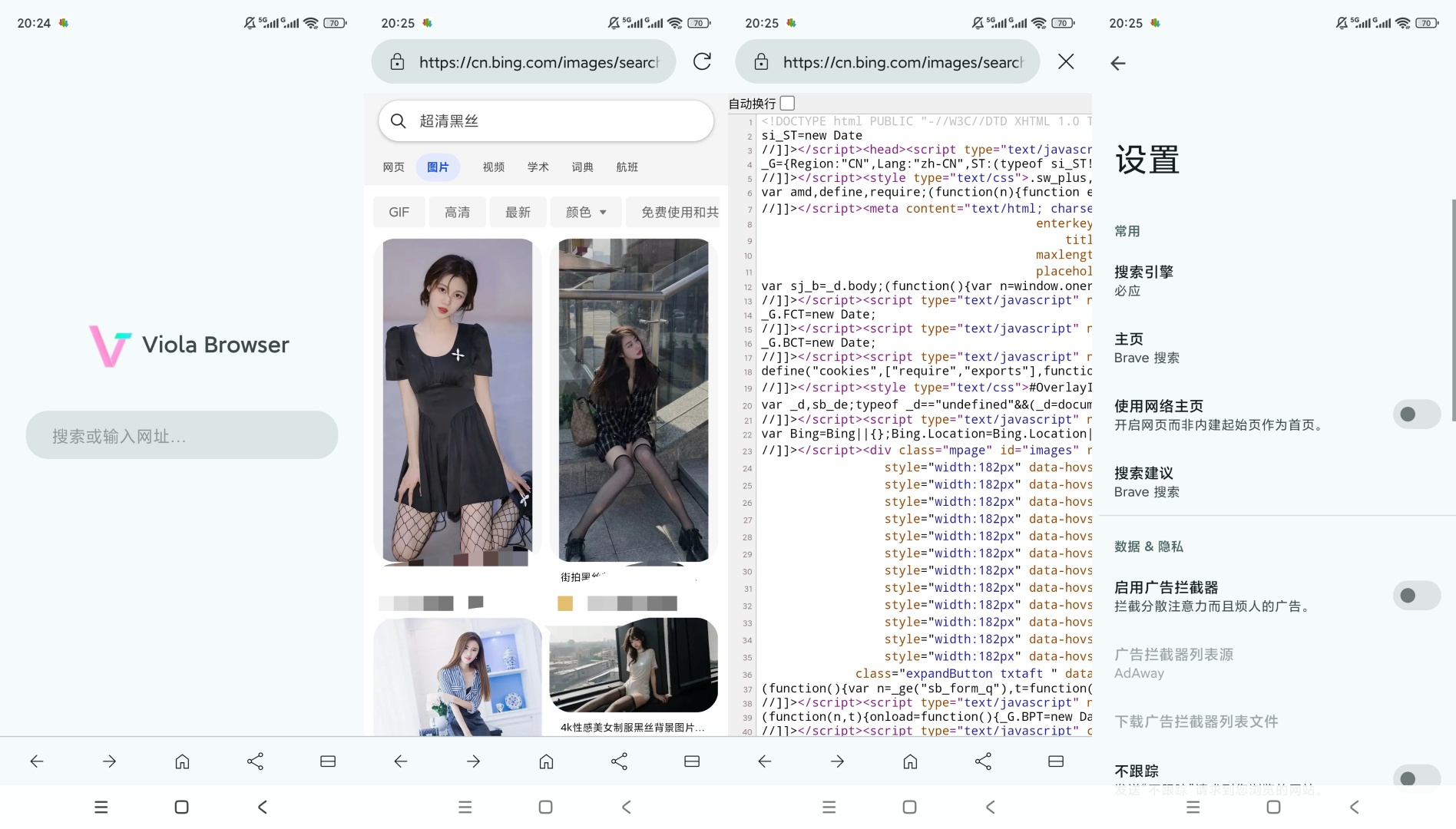This screenshot has width=1456, height=829.
Task: Expand the 颜色 filter dropdown
Action: coord(587,213)
